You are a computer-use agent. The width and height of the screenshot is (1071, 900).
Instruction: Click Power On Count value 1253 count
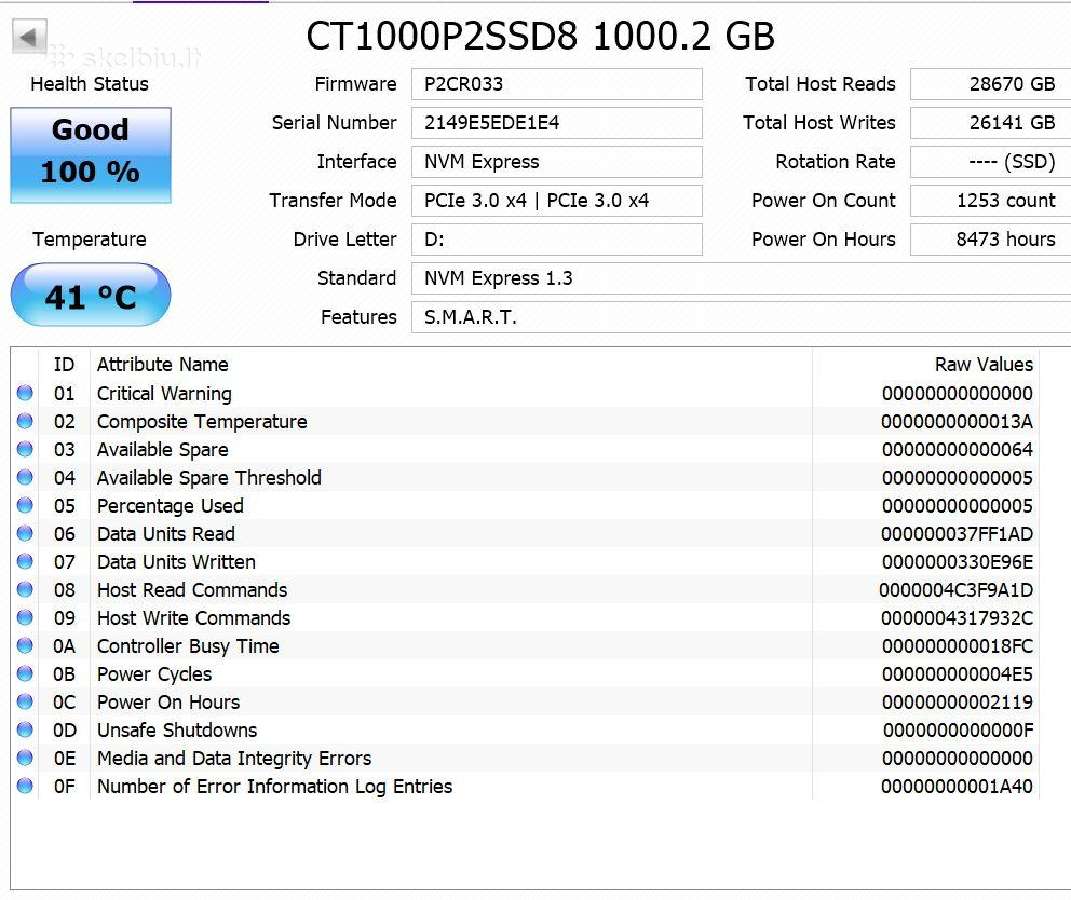point(990,201)
